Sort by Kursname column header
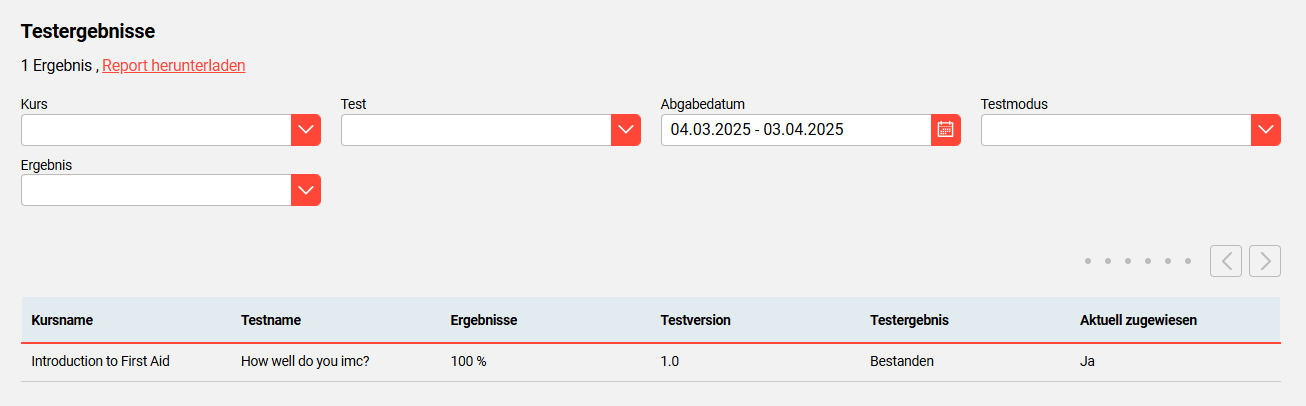This screenshot has height=406, width=1306. tap(62, 320)
